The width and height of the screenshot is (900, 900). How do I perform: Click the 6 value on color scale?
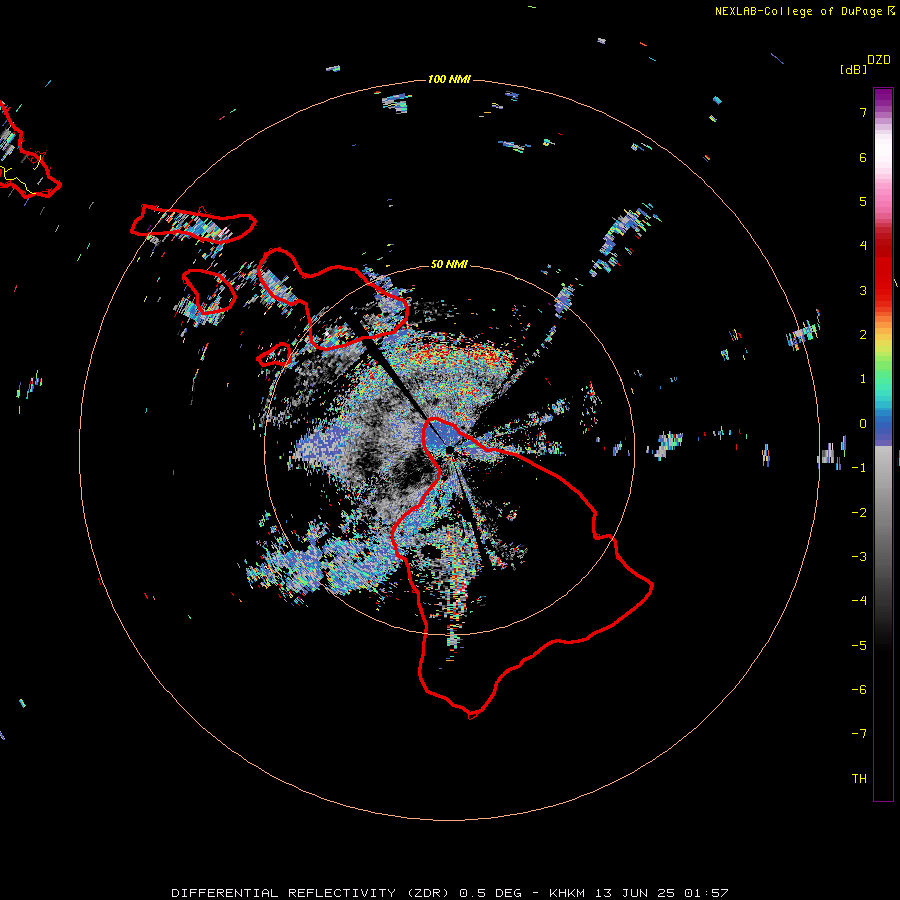863,157
